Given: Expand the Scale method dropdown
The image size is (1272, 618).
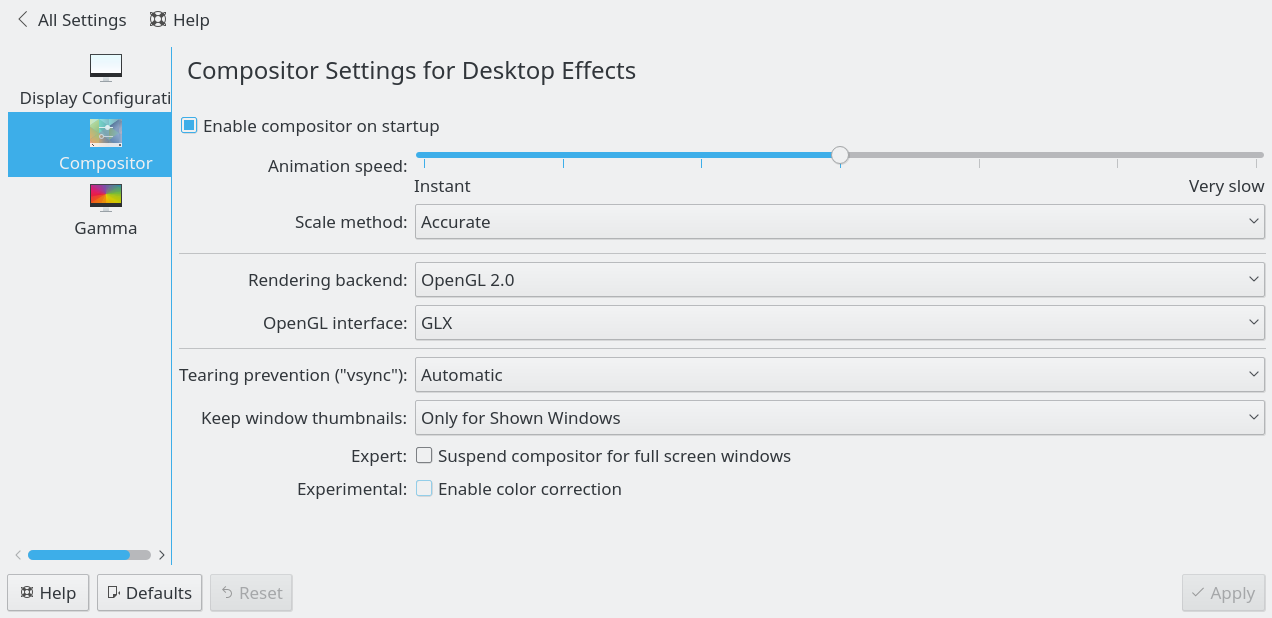Looking at the screenshot, I should [x=840, y=222].
